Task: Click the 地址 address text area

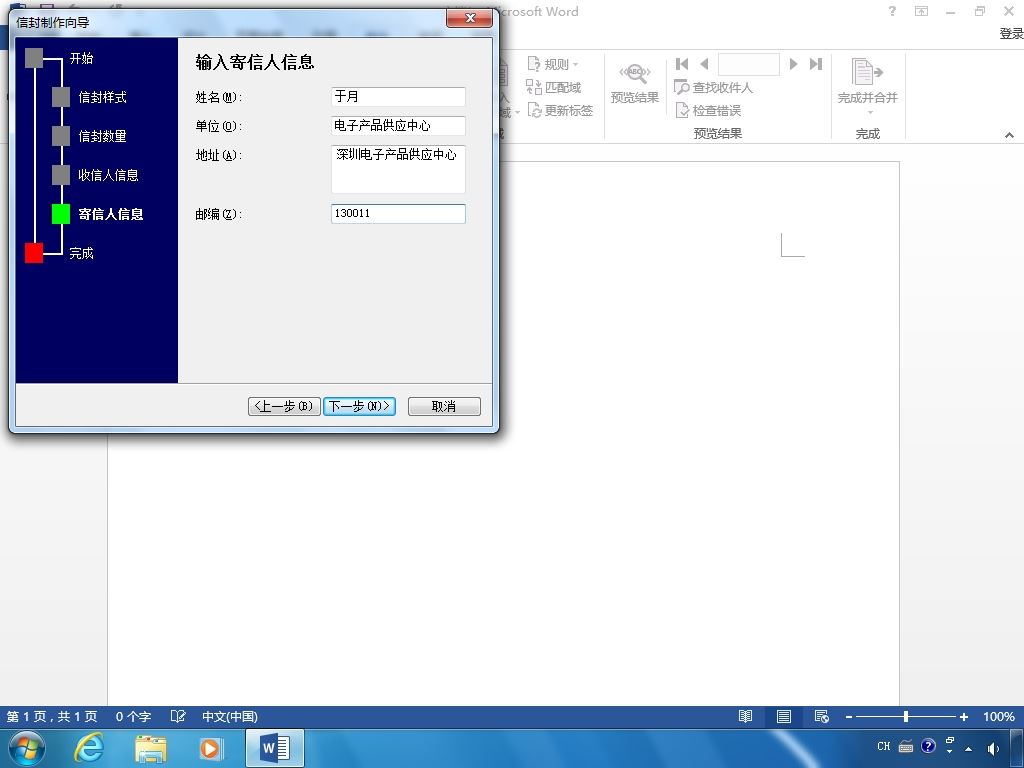Action: pyautogui.click(x=398, y=169)
